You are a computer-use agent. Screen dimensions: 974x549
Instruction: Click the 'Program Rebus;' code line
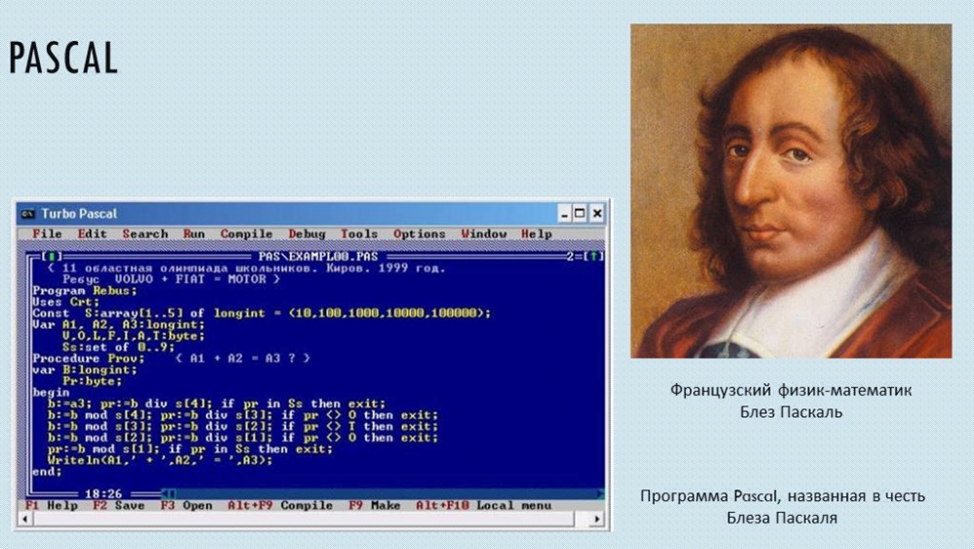(x=84, y=291)
